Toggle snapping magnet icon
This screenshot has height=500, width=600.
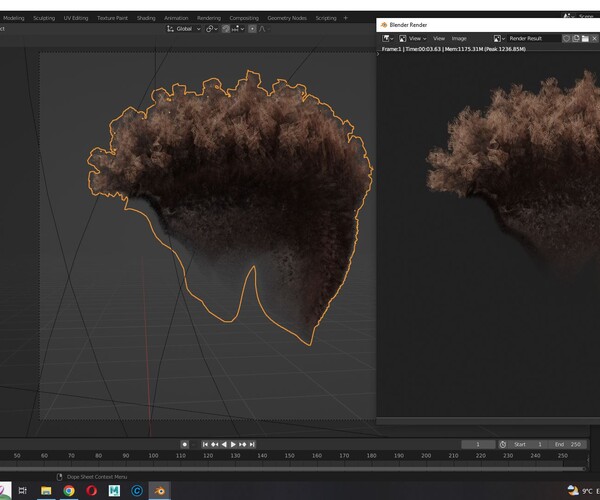226,29
